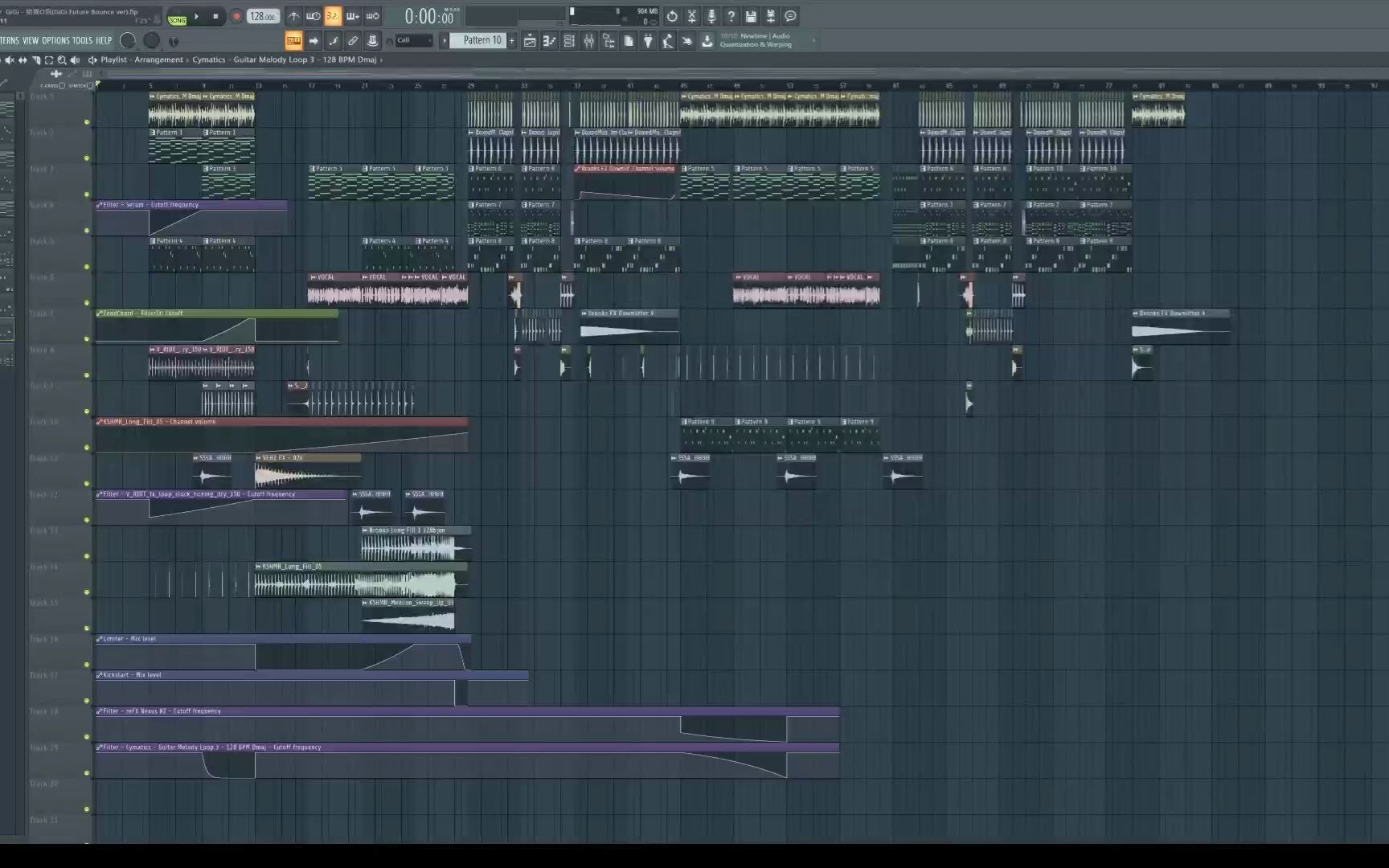Image resolution: width=1389 pixels, height=868 pixels.
Task: Select the mute tool in playlist toolbar
Action: [10, 60]
